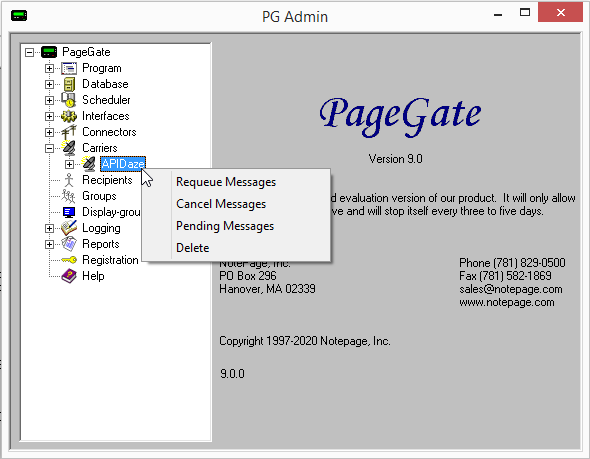Close the PG Admin window
The height and width of the screenshot is (459, 590).
pos(561,12)
